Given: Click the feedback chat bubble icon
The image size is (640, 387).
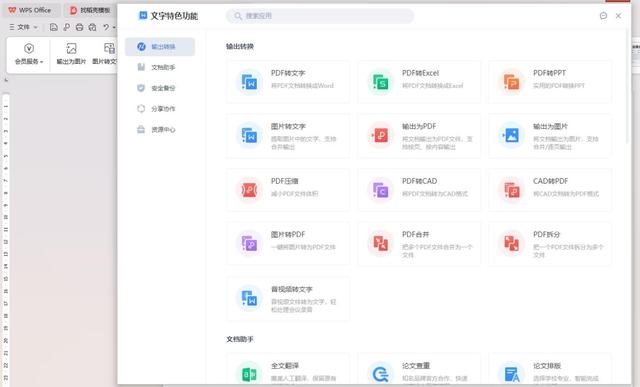Looking at the screenshot, I should pyautogui.click(x=603, y=16).
